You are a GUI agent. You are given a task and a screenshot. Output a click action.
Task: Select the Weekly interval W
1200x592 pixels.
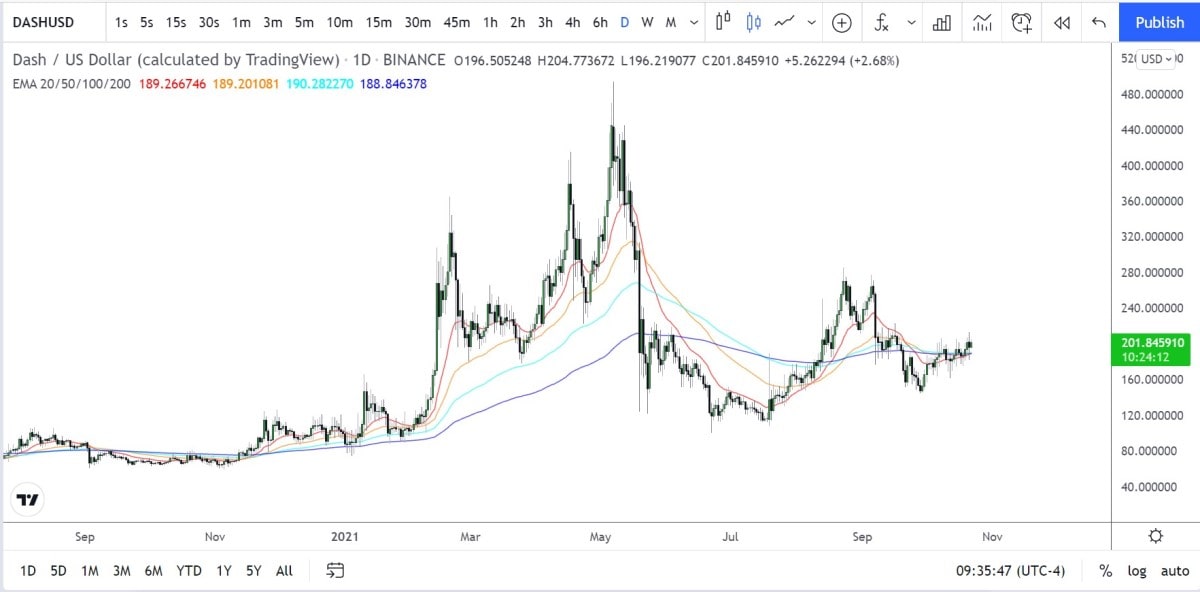click(x=646, y=21)
